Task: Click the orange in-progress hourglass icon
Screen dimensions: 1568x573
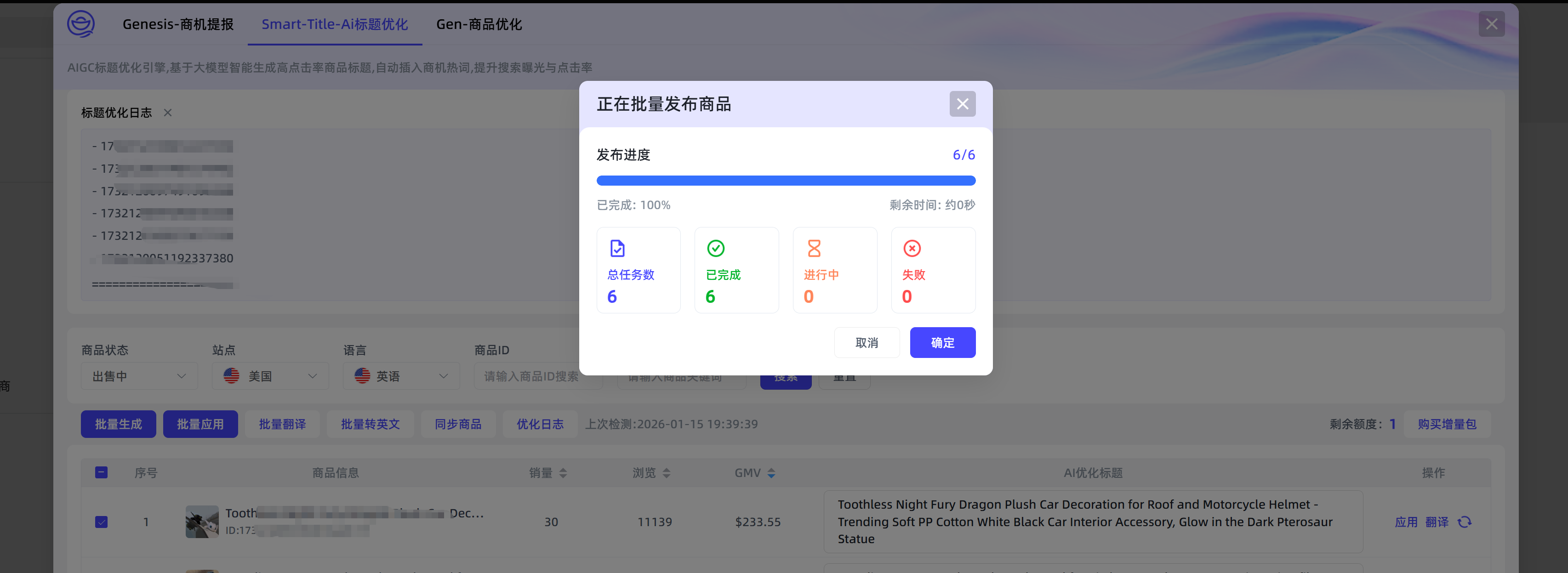Action: tap(814, 248)
